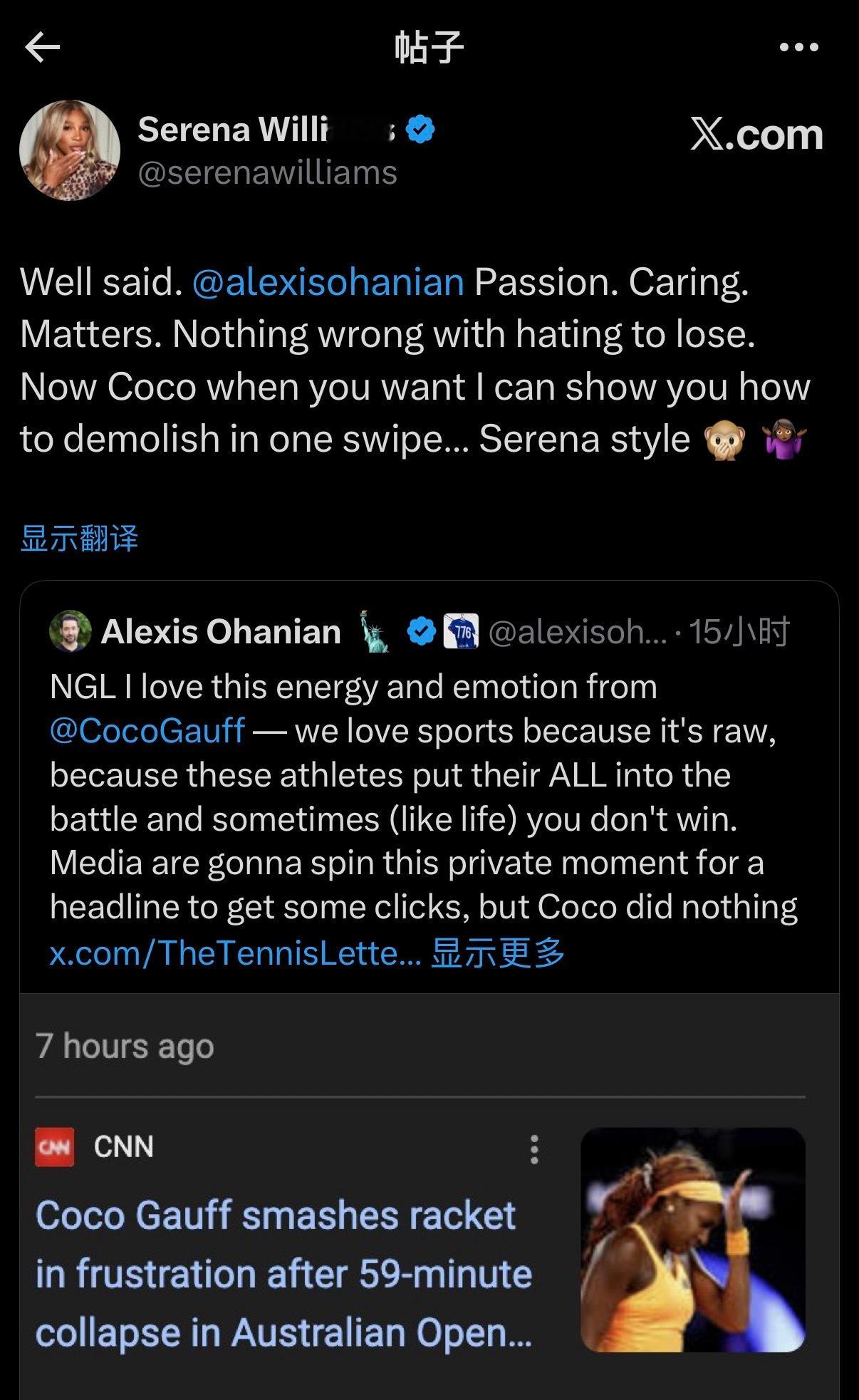Image resolution: width=859 pixels, height=1400 pixels.
Task: Open the Coco Gauff CNN headline
Action: click(x=283, y=1273)
